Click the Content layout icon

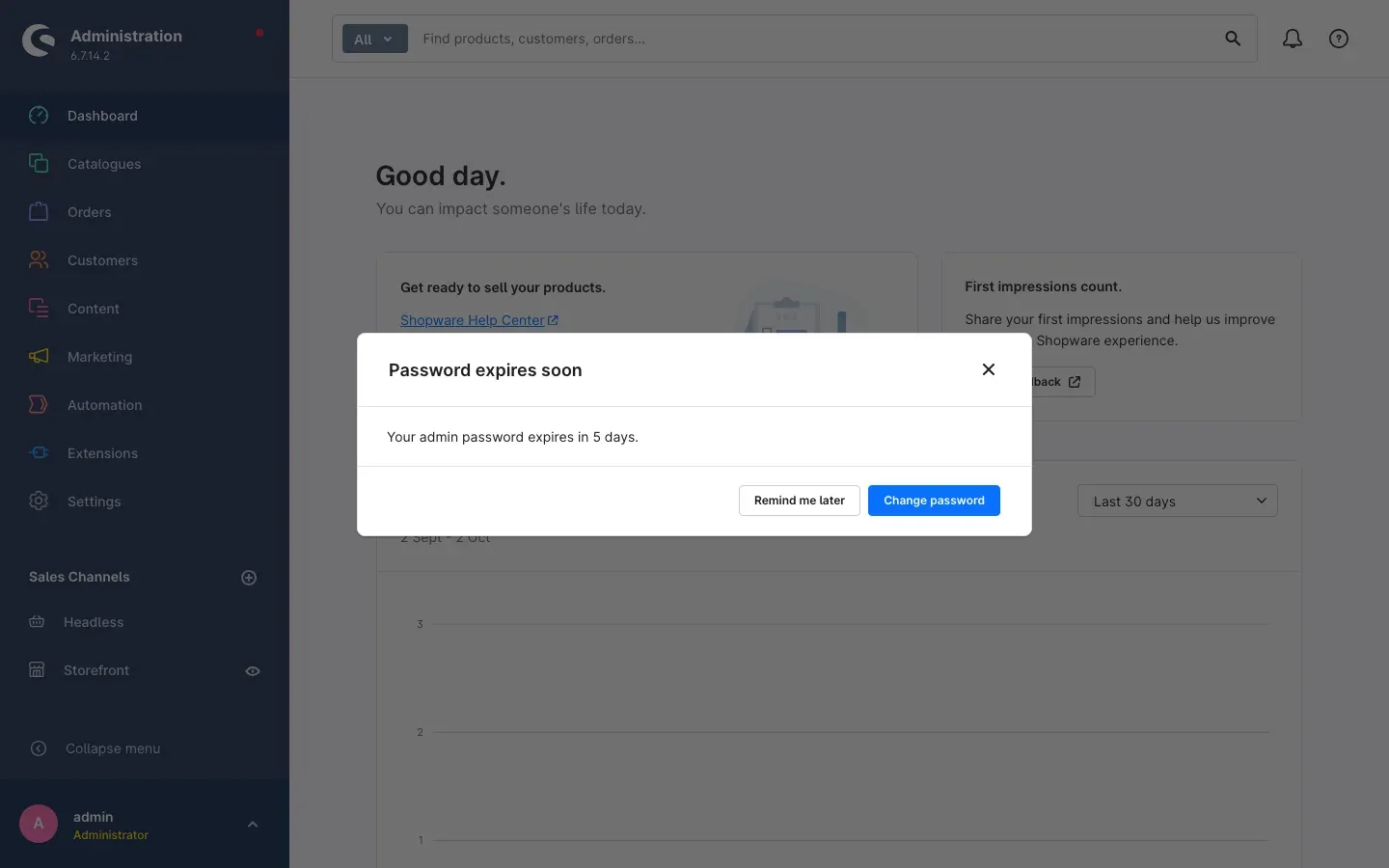[39, 309]
